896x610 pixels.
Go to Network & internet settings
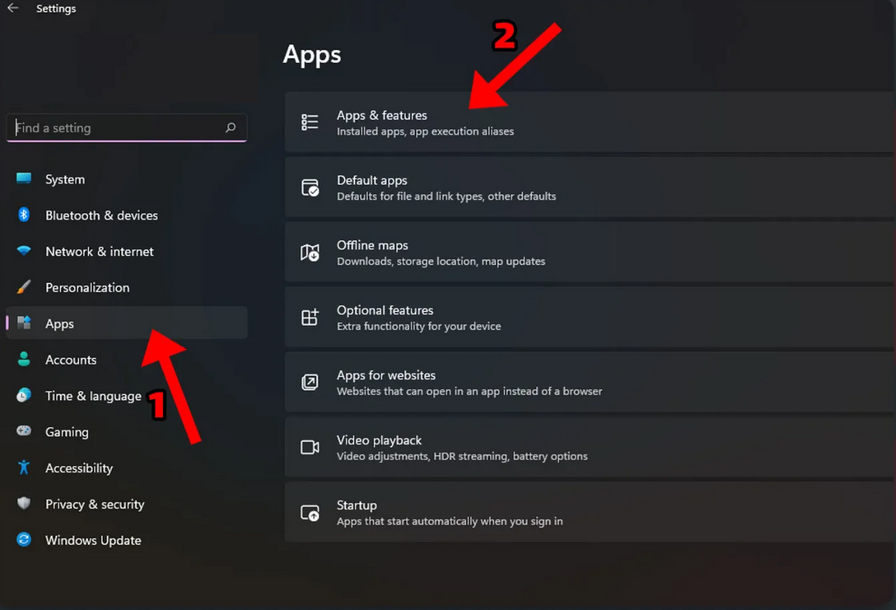pos(99,252)
